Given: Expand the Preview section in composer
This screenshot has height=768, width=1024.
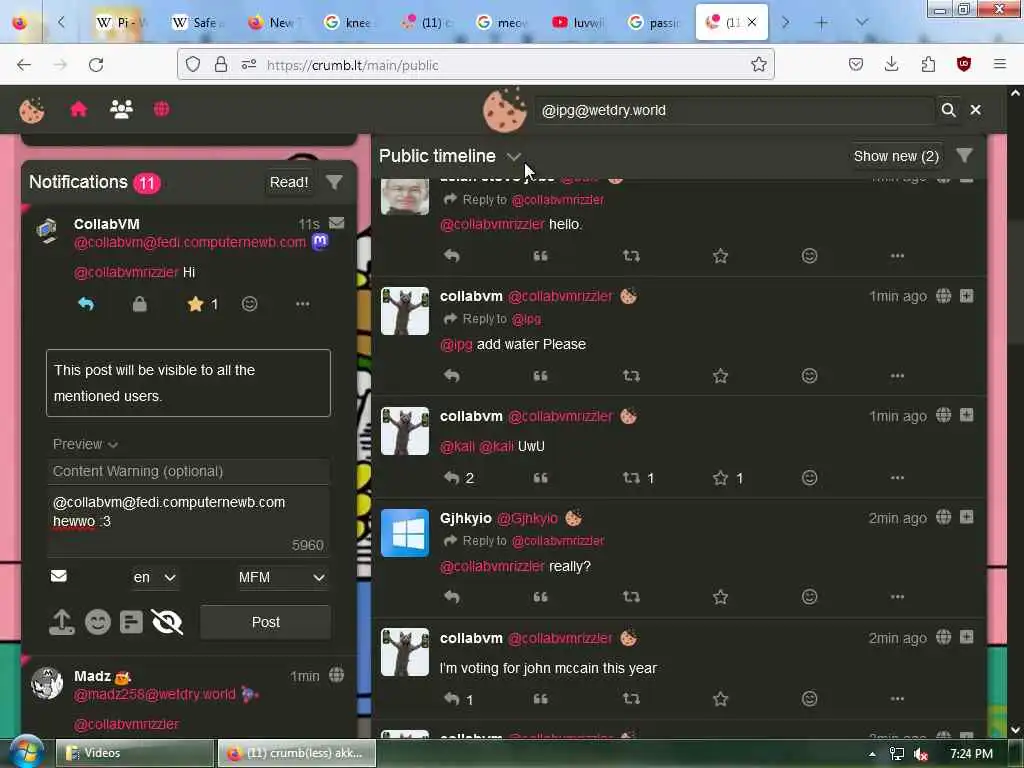Looking at the screenshot, I should (85, 444).
